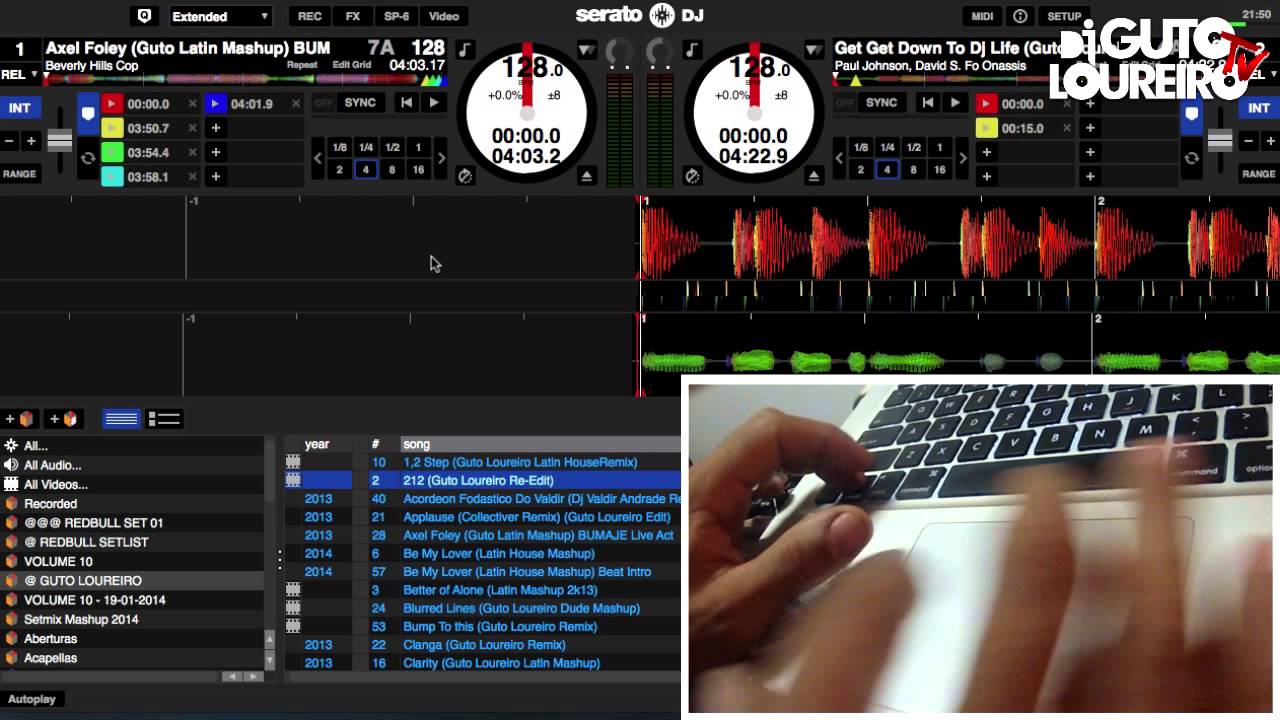This screenshot has height=720, width=1280.
Task: Jump to track start on right deck
Action: click(x=928, y=103)
